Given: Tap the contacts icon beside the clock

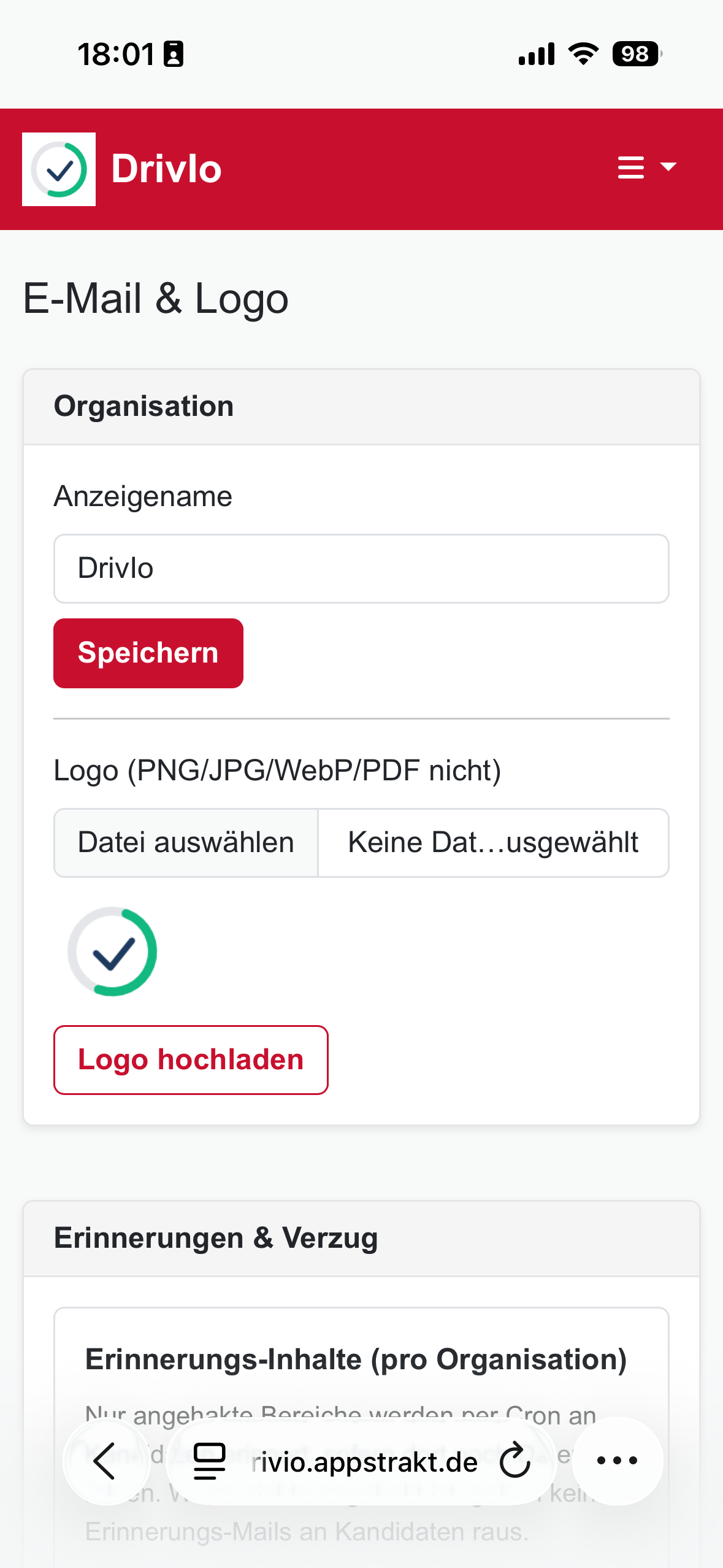Looking at the screenshot, I should coord(175,54).
